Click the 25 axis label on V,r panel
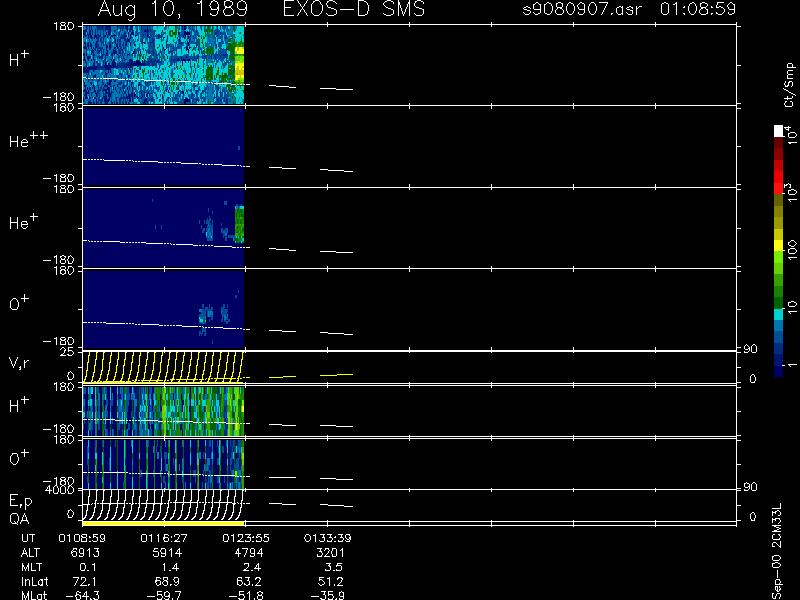 (67, 352)
